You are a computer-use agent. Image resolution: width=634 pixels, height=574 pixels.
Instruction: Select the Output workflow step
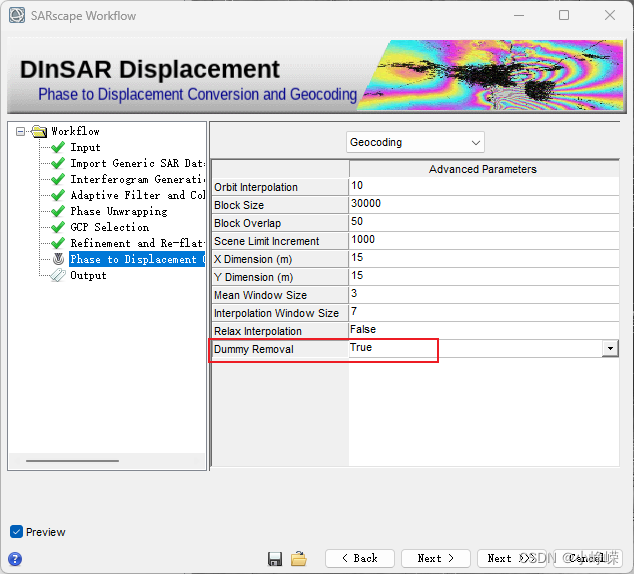pyautogui.click(x=88, y=275)
